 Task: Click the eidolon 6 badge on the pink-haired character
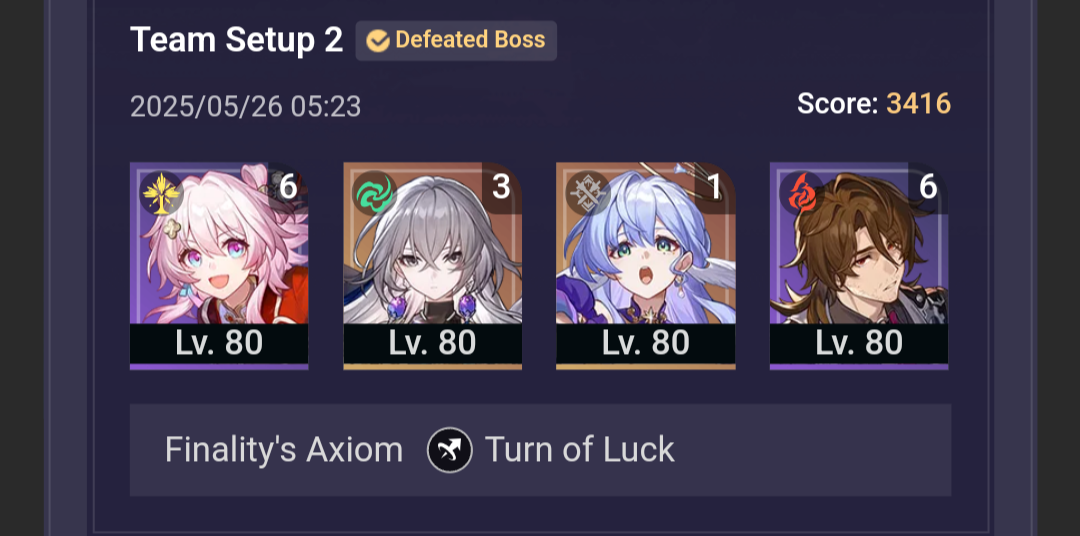tap(288, 187)
